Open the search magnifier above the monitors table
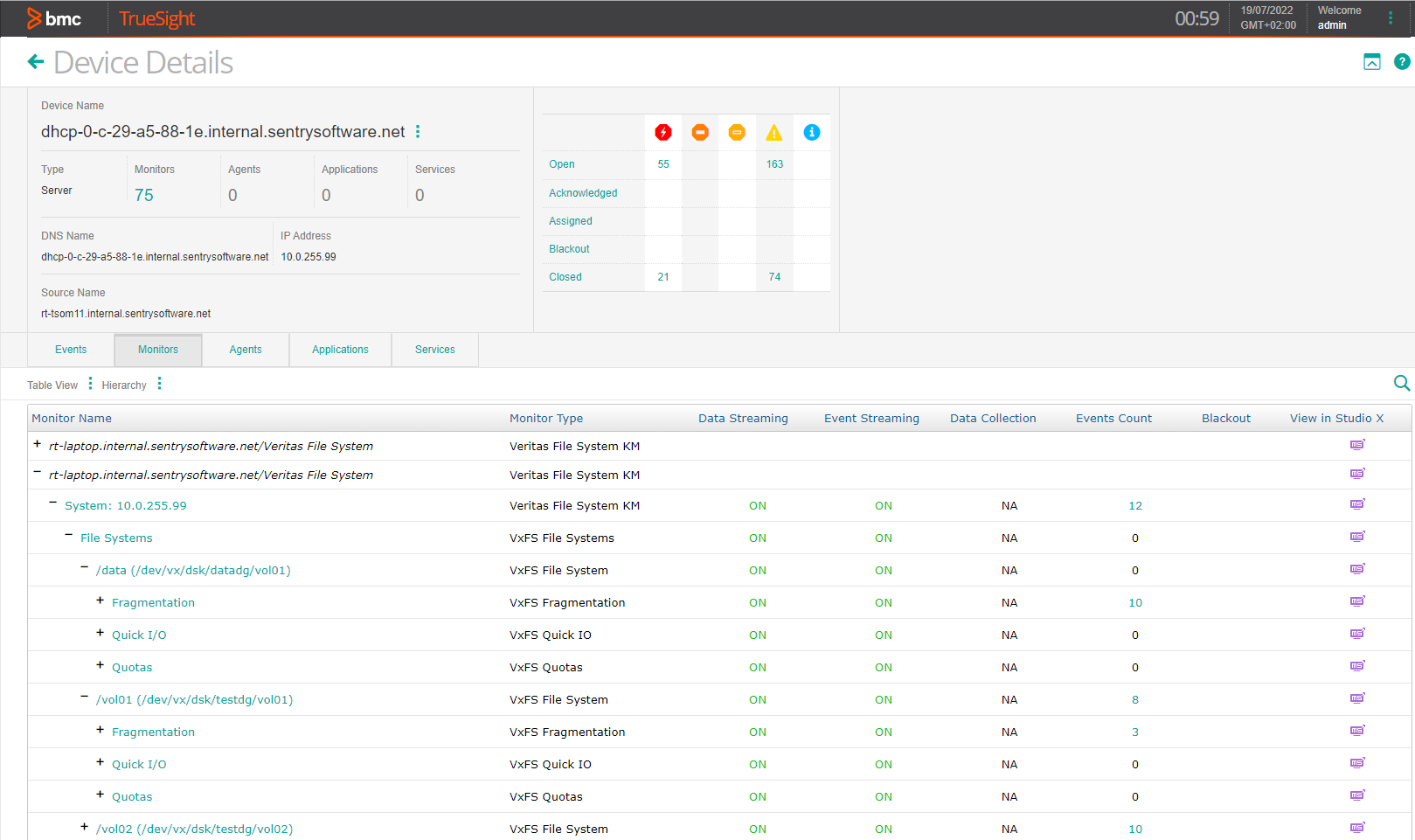Screen dimensions: 1415x840 tap(1401, 383)
